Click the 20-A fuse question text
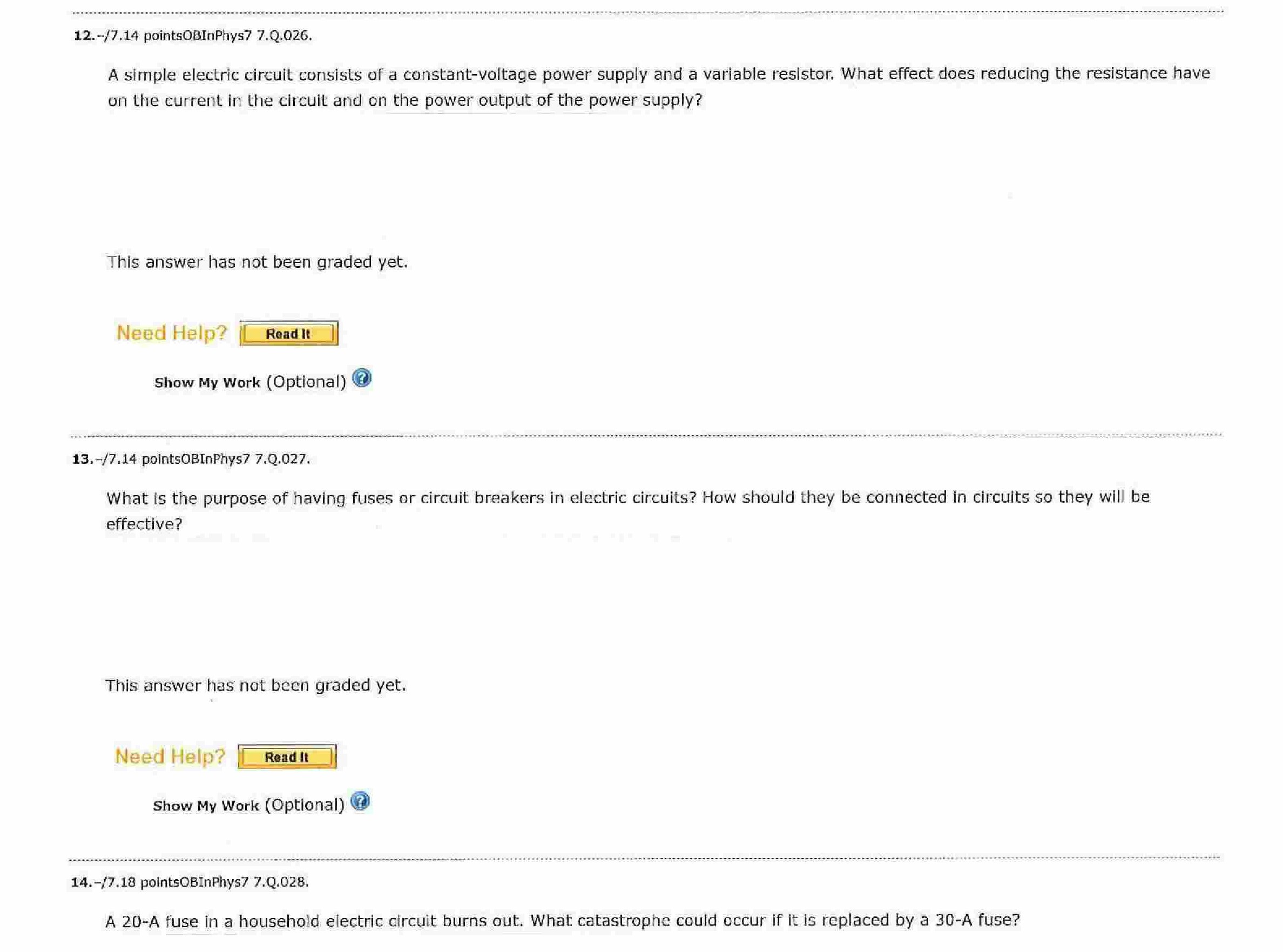Screen dimensions: 1283x952 tap(562, 921)
